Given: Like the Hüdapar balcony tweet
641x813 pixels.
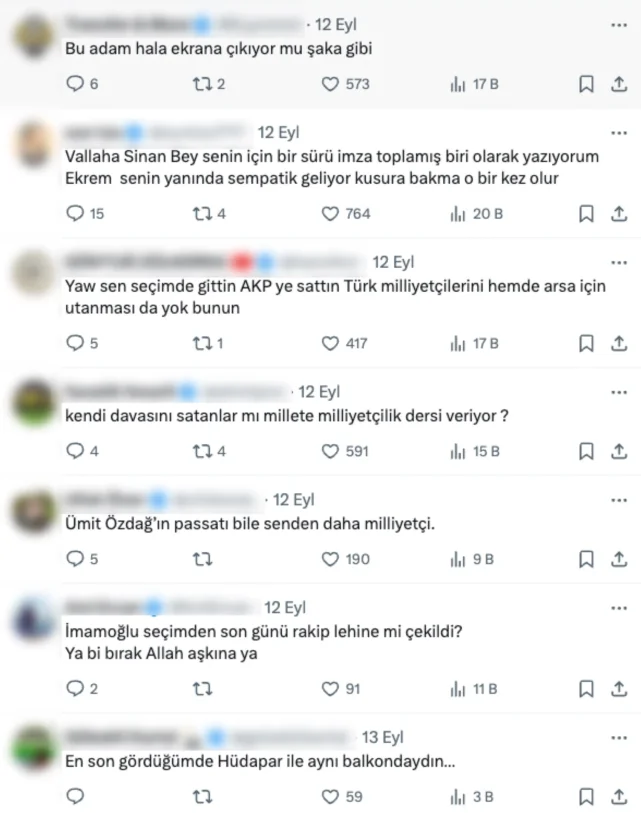Looking at the screenshot, I should (x=342, y=796).
